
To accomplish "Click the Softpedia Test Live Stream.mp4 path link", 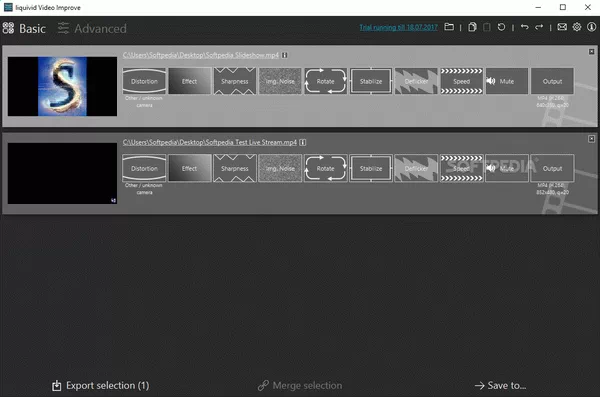I will click(x=210, y=142).
